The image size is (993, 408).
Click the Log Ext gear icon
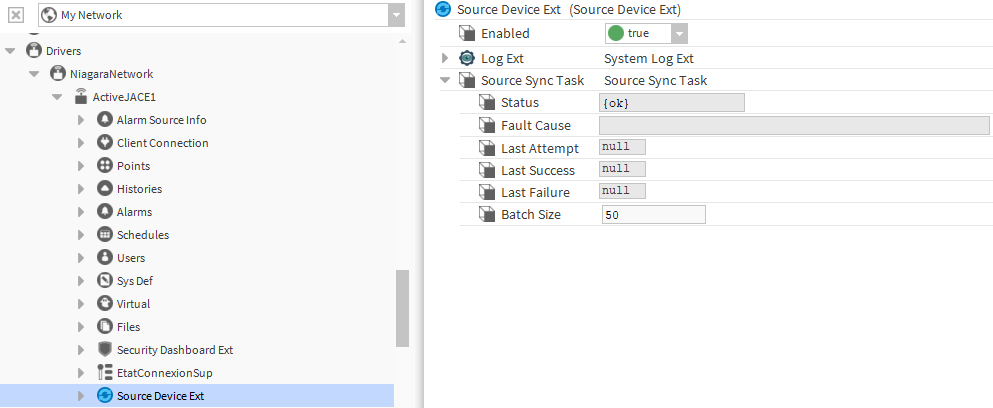point(466,59)
